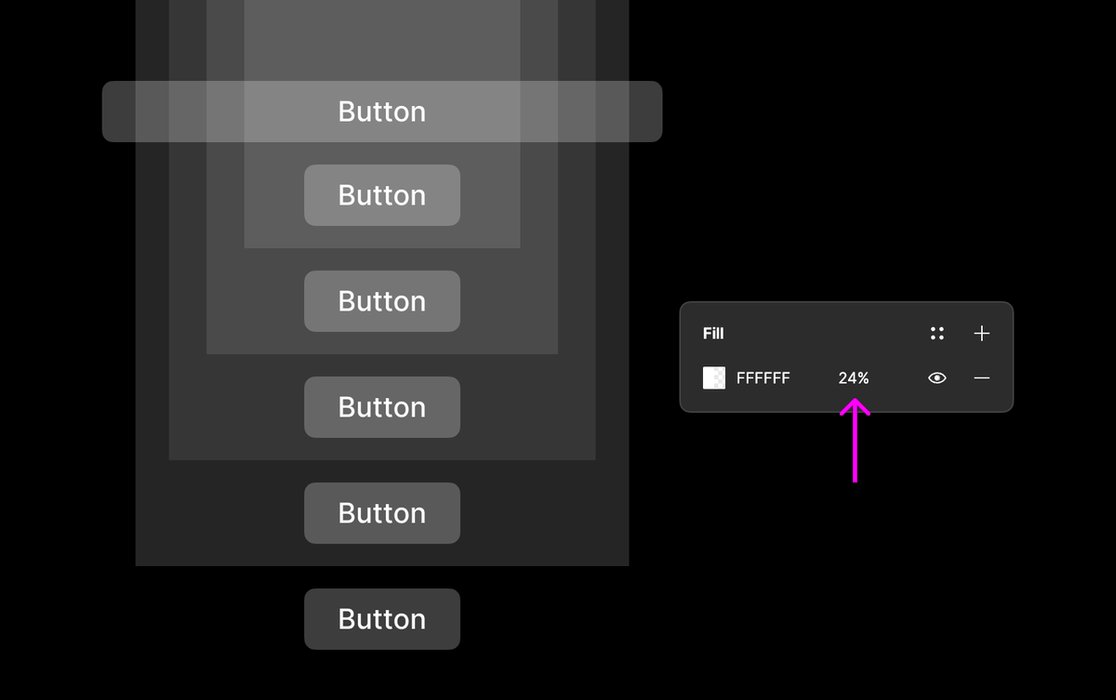Screen dimensions: 1116x700
Task: Click the 24% opacity value
Action: 854,378
